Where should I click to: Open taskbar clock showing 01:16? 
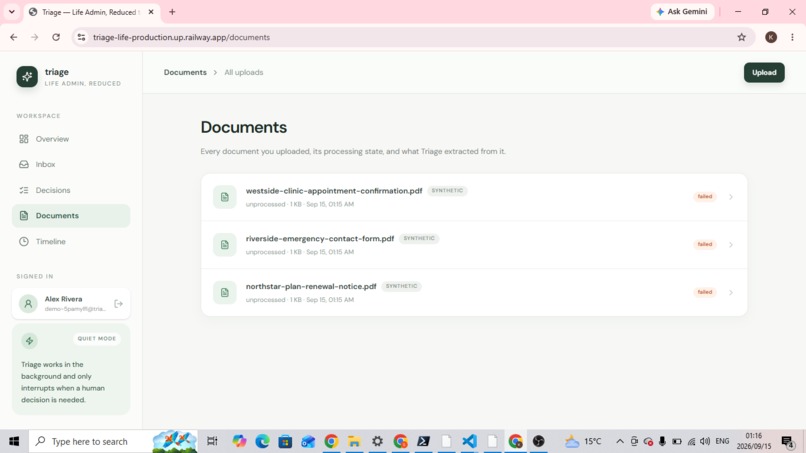tap(754, 441)
